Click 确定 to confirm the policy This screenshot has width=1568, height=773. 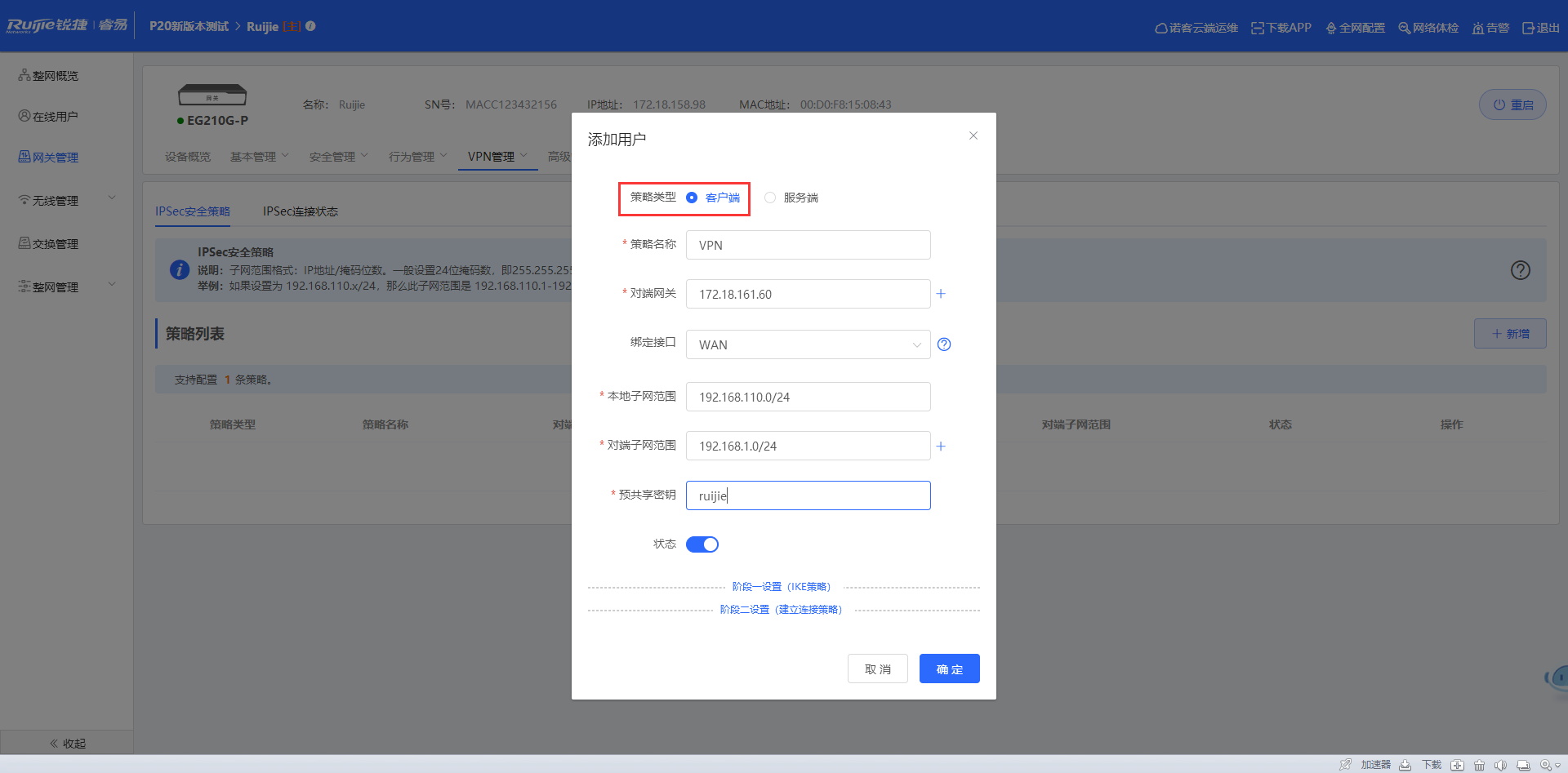click(x=949, y=669)
